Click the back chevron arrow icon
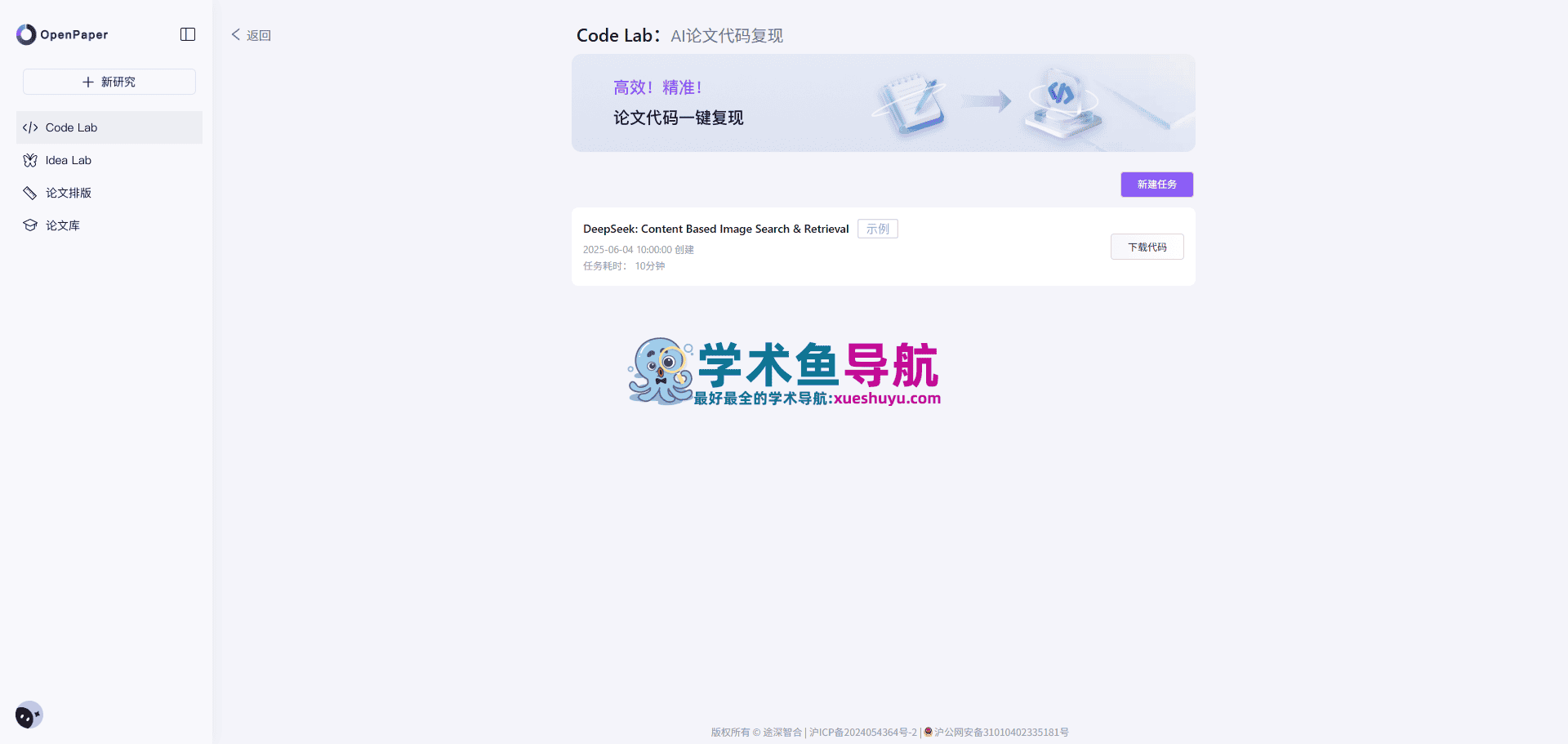The width and height of the screenshot is (1568, 744). click(x=236, y=34)
